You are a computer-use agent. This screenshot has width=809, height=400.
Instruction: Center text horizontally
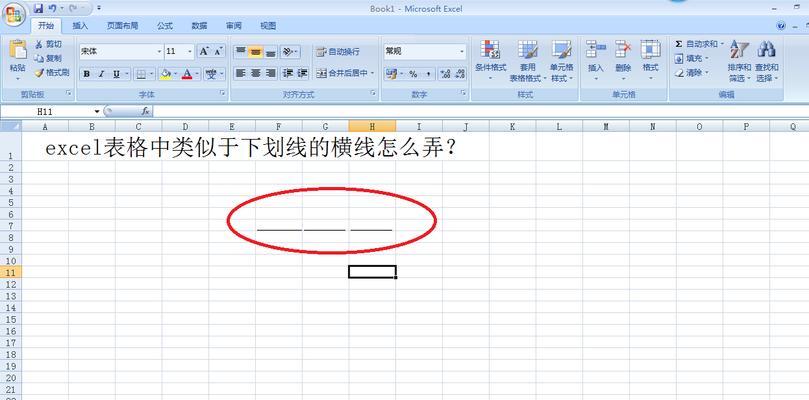[x=255, y=74]
